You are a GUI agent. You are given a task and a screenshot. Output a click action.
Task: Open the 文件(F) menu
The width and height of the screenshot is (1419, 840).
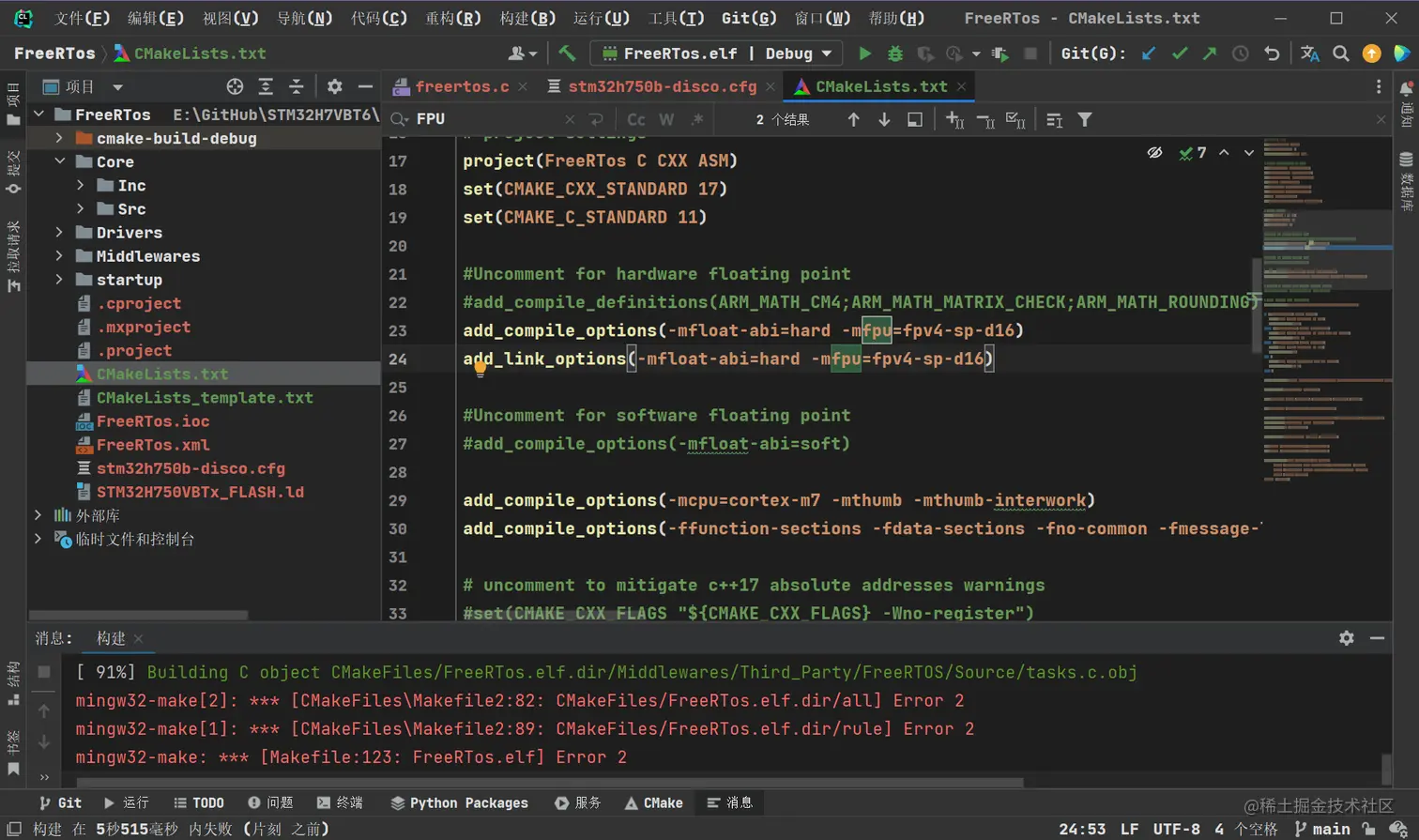coord(82,18)
